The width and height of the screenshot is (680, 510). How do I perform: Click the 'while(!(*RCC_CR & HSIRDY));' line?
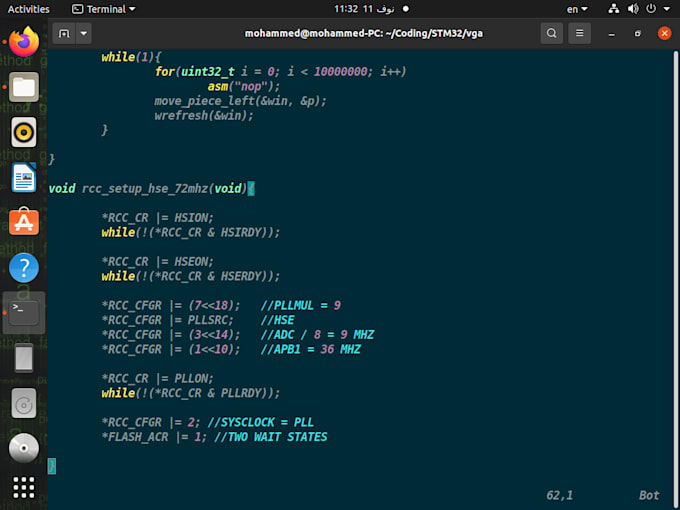(191, 232)
